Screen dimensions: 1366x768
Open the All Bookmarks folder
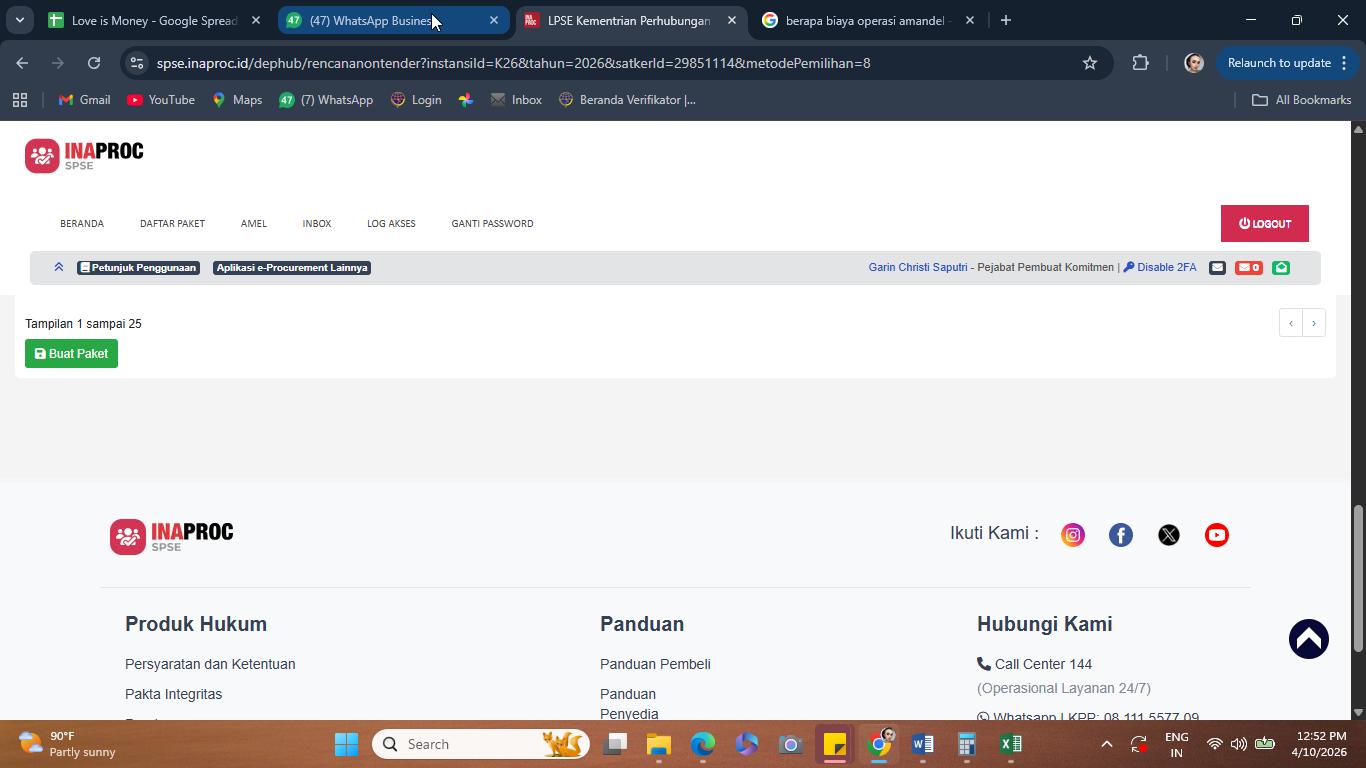(x=1302, y=100)
